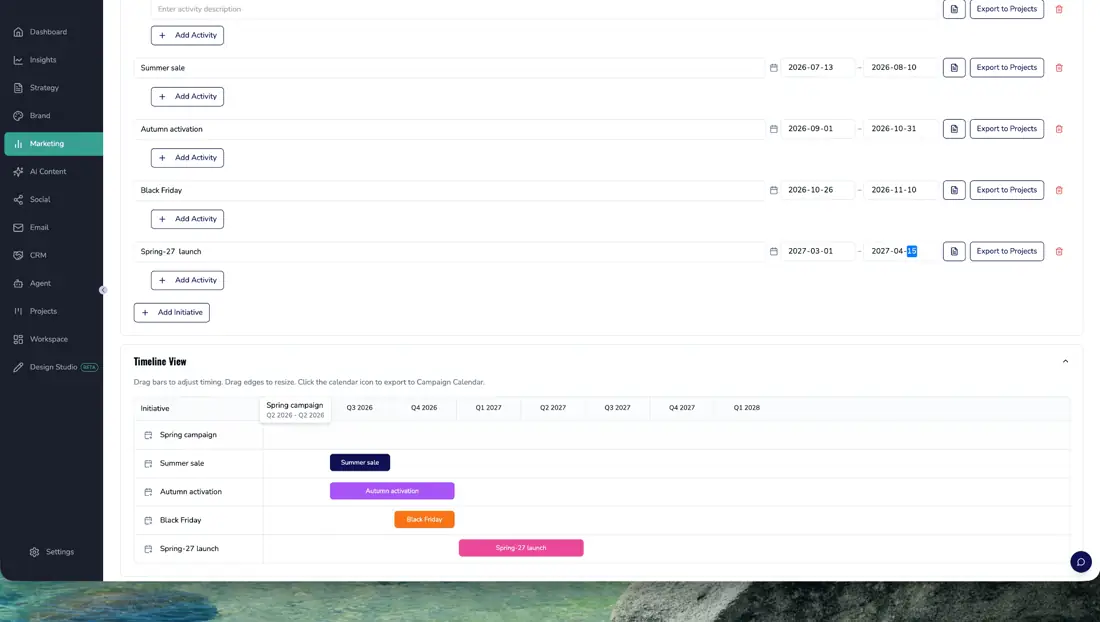1100x622 pixels.
Task: Open Settings gear at sidebar bottom
Action: pyautogui.click(x=34, y=552)
